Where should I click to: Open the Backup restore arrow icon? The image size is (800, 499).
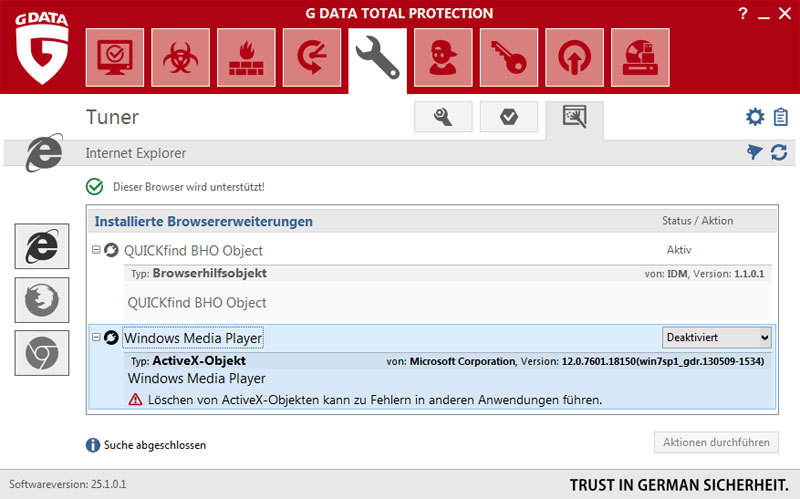[312, 58]
